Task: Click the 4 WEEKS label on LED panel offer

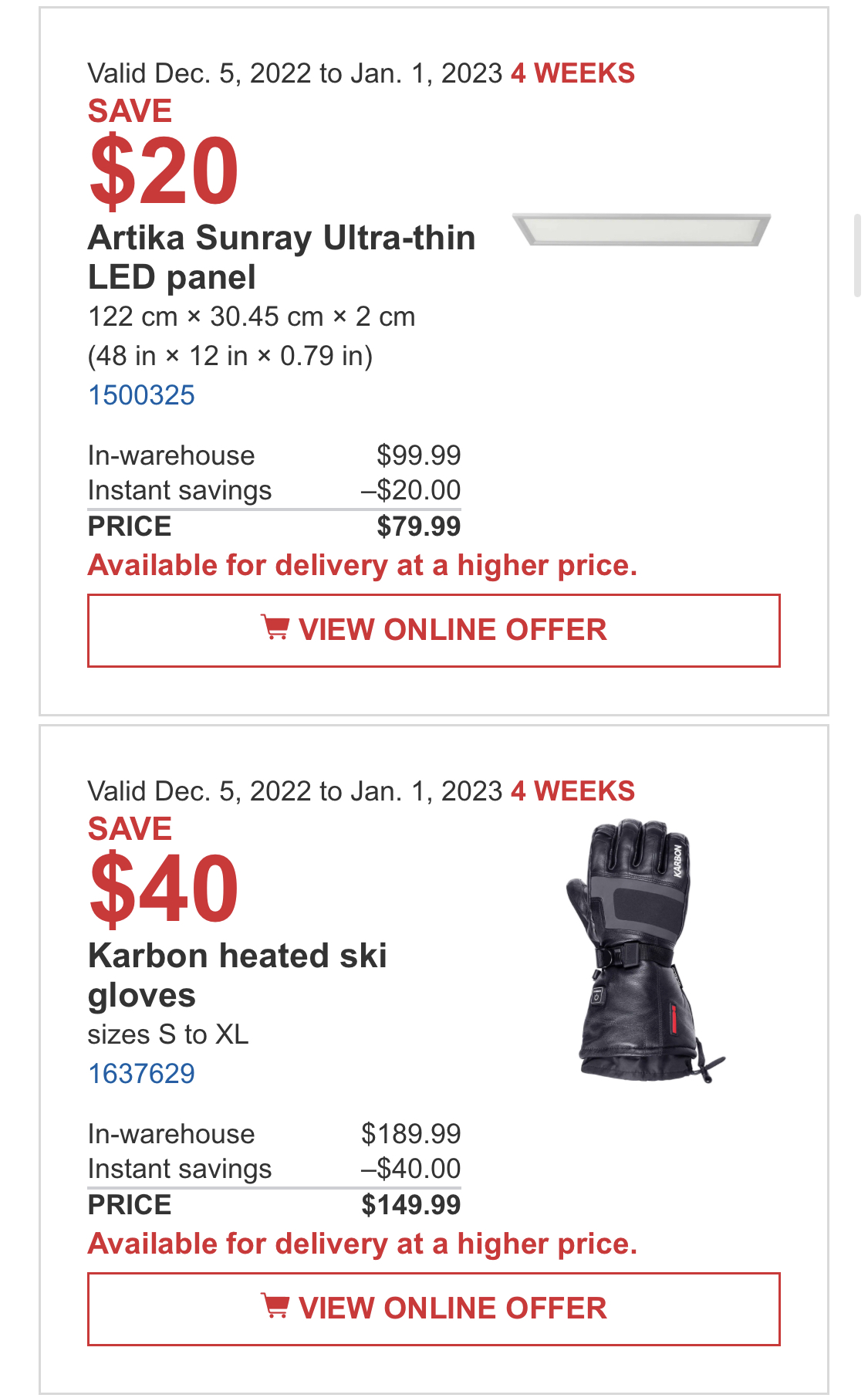Action: click(x=572, y=73)
